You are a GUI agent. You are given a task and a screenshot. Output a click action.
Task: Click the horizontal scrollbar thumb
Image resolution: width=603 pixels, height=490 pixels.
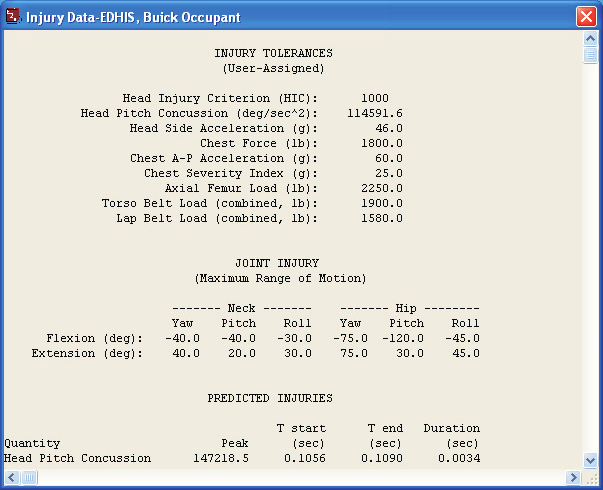[x=29, y=478]
